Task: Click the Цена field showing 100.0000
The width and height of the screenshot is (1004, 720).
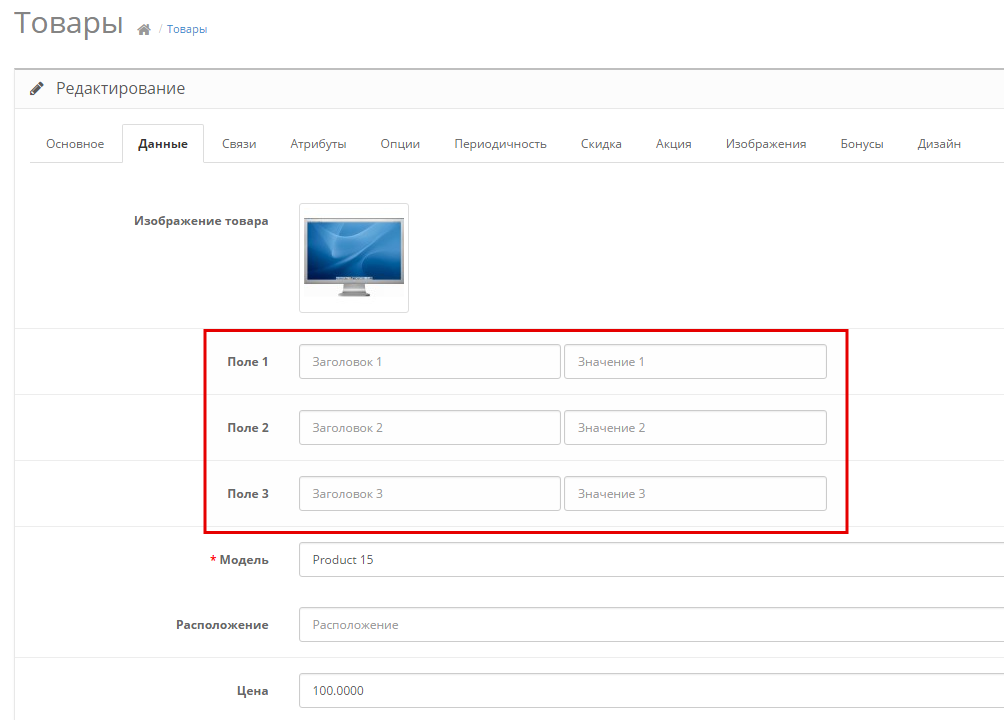Action: (651, 691)
